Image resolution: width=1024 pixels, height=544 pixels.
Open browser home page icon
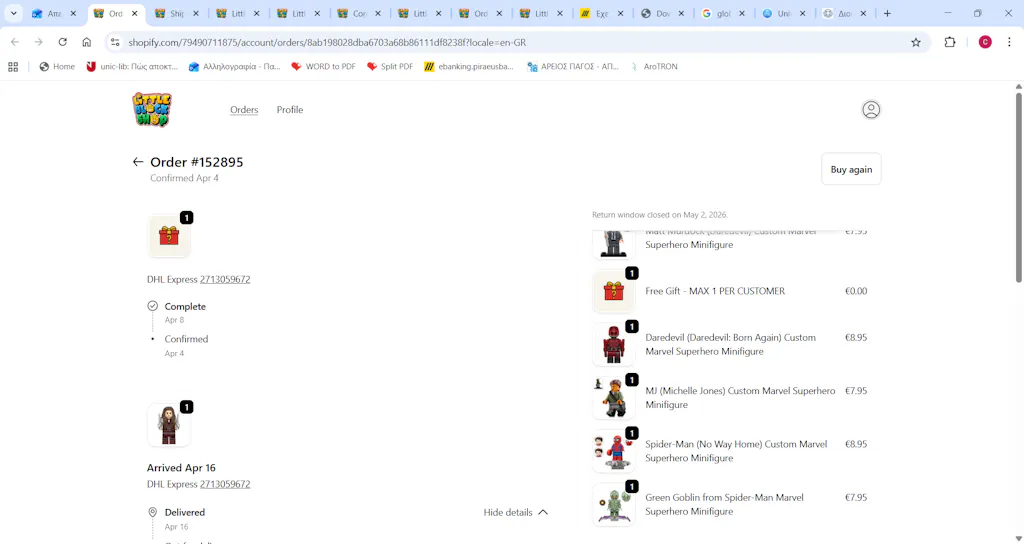pyautogui.click(x=86, y=42)
